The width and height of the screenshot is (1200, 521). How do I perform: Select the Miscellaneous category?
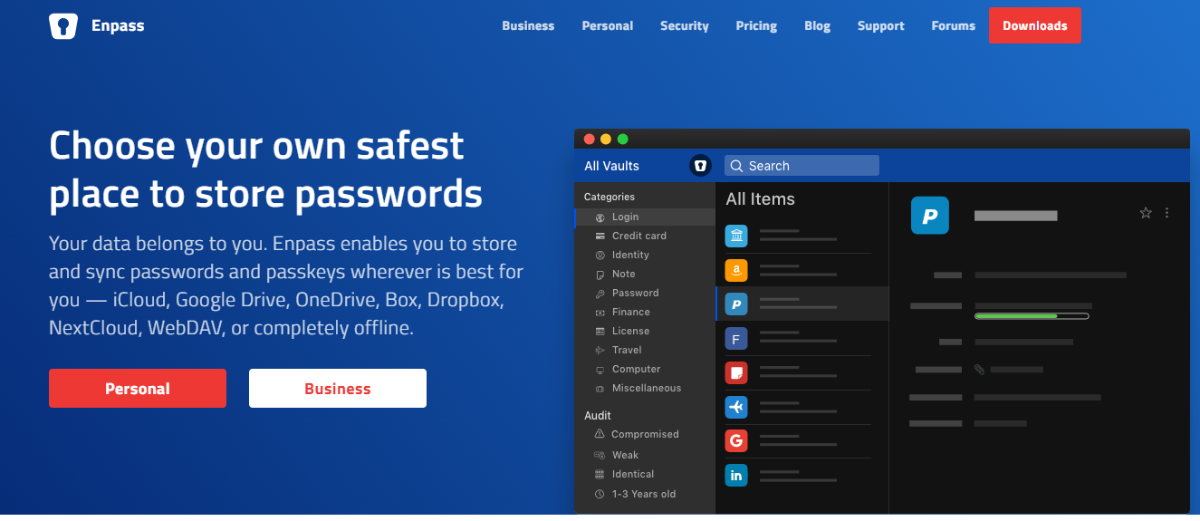[645, 388]
